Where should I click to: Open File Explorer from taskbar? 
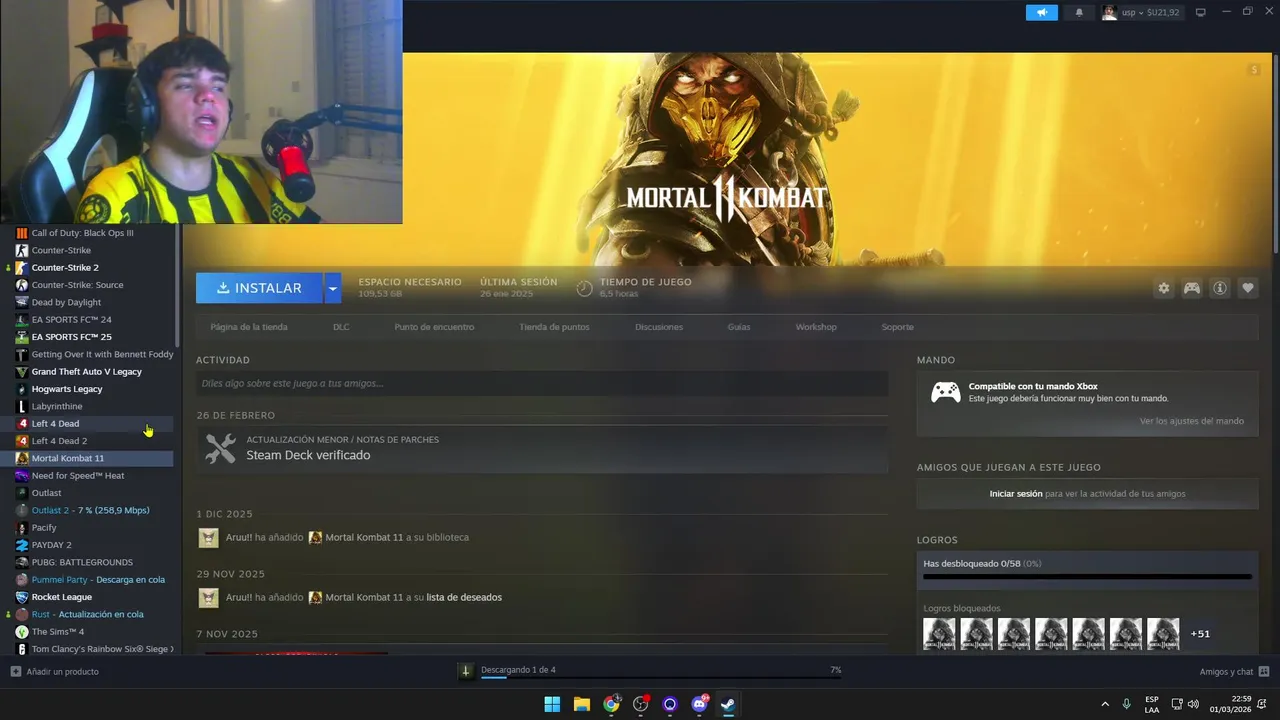(581, 704)
